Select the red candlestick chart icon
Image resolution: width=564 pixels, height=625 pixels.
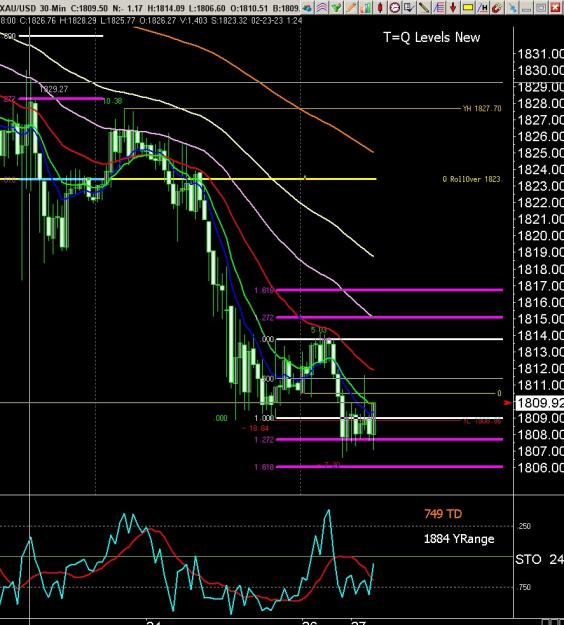pos(380,7)
